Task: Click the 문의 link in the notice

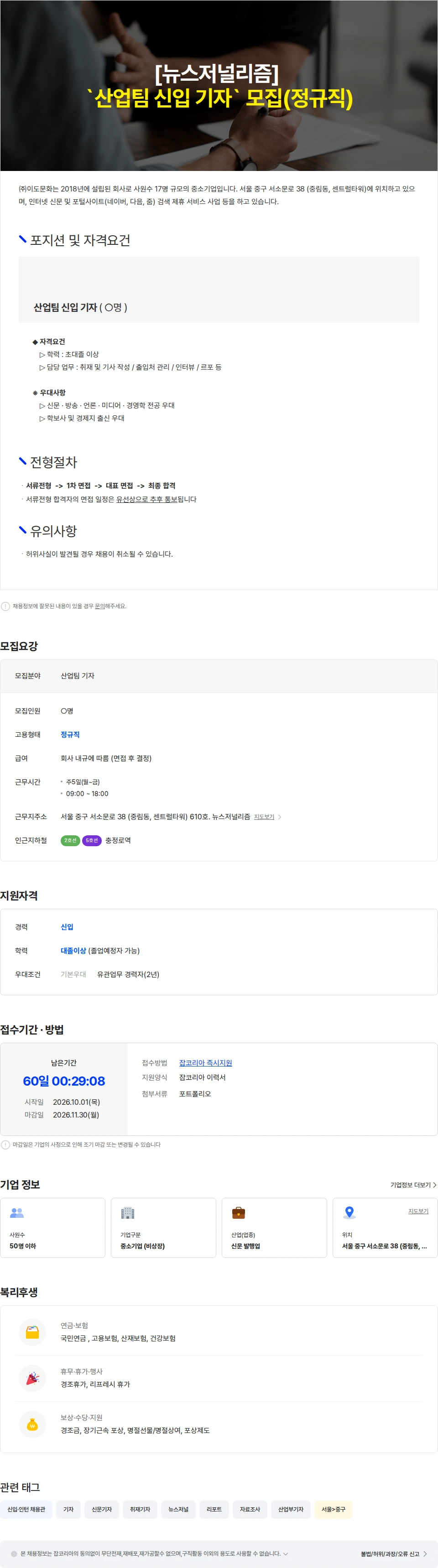Action: [x=100, y=605]
